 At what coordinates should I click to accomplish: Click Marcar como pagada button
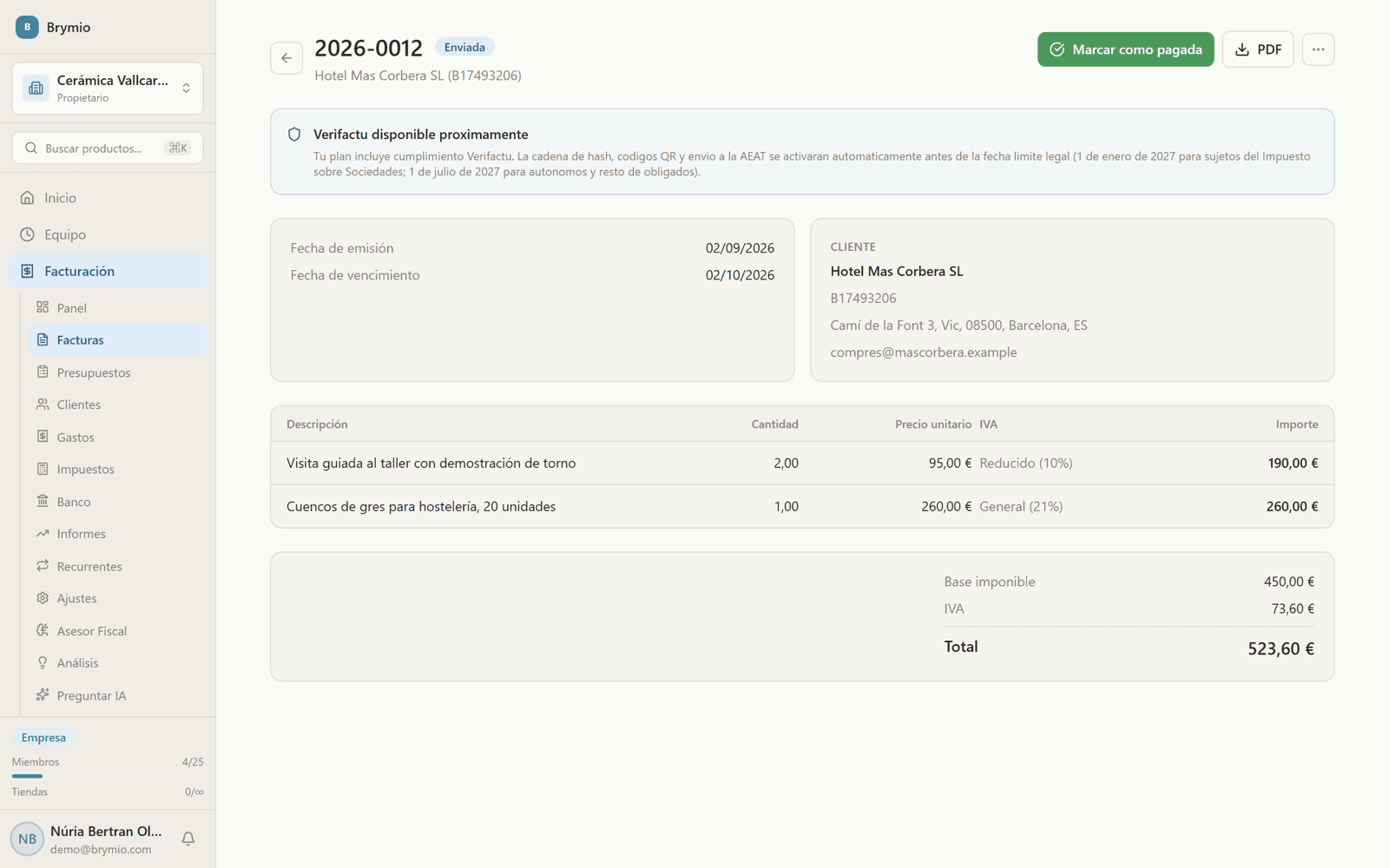(x=1125, y=49)
